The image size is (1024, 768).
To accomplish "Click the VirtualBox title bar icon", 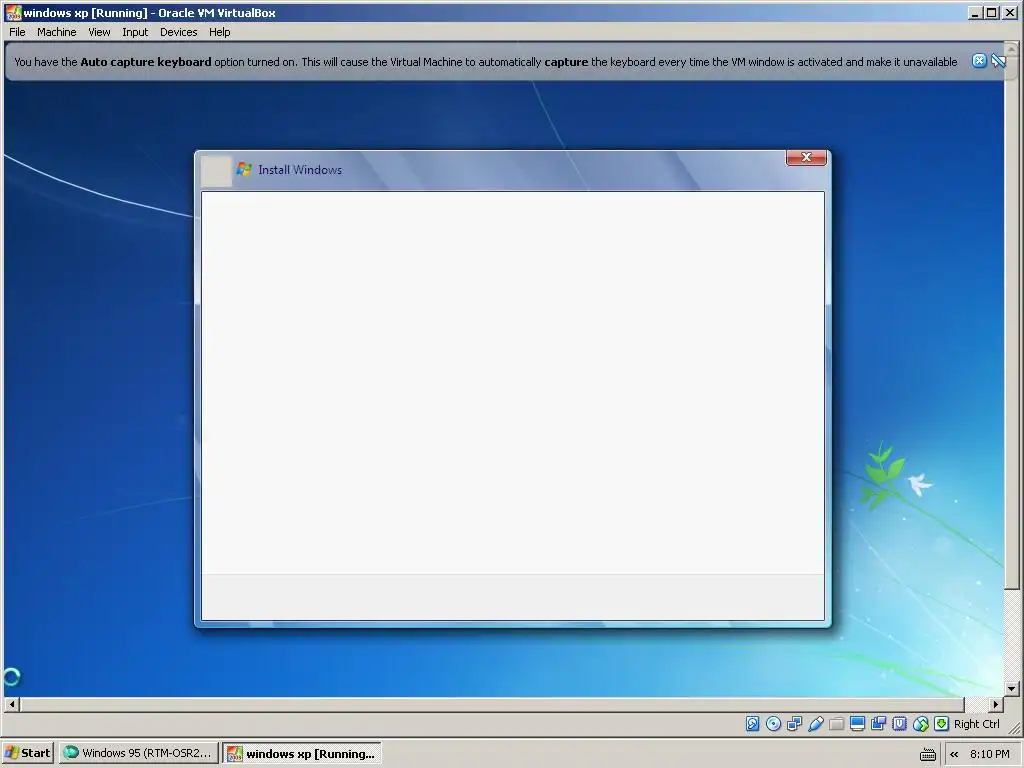I will [13, 12].
